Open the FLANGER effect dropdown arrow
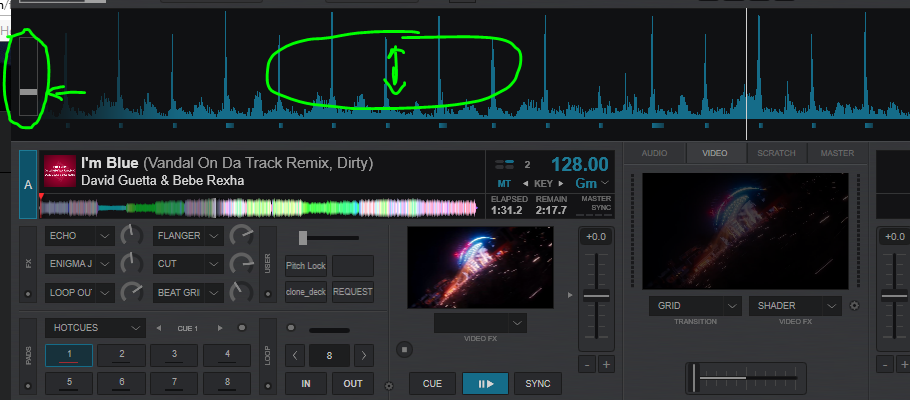This screenshot has width=910, height=400. pyautogui.click(x=215, y=236)
